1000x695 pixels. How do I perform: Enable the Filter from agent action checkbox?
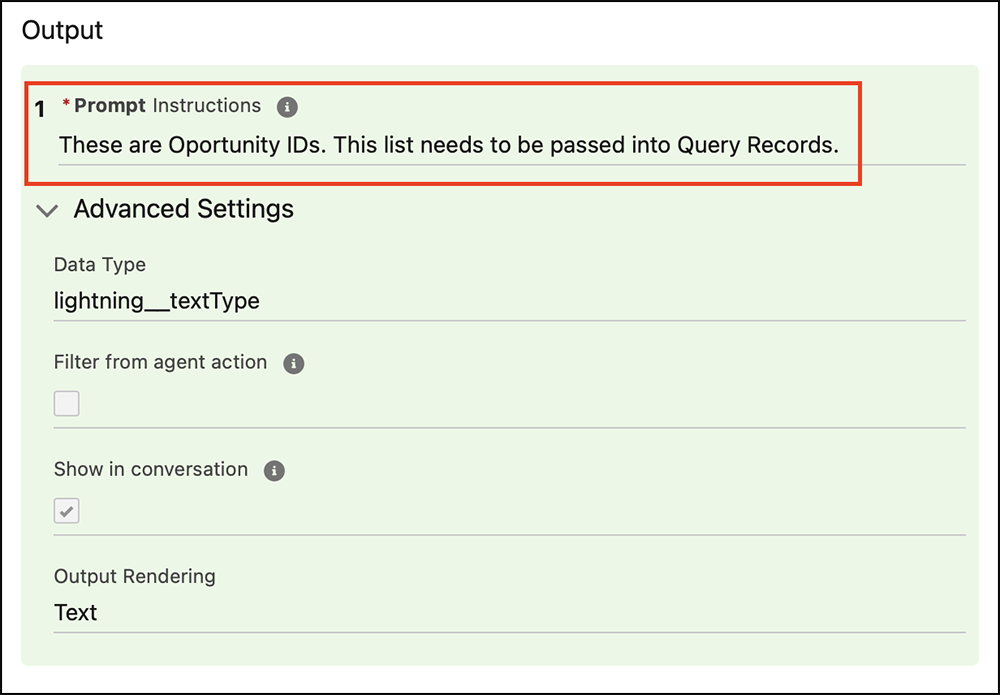[x=66, y=404]
